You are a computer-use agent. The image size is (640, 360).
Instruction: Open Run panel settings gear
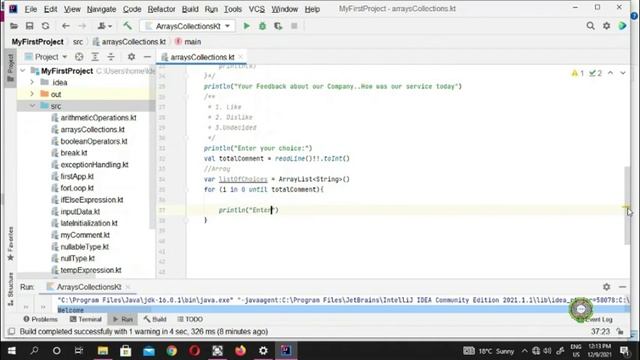[x=607, y=287]
